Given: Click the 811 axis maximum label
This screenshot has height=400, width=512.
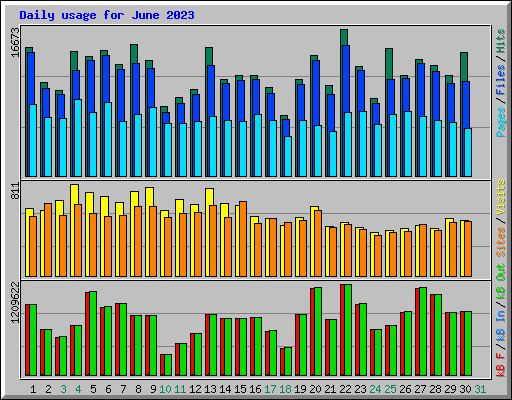Looking at the screenshot, I should coord(15,191).
